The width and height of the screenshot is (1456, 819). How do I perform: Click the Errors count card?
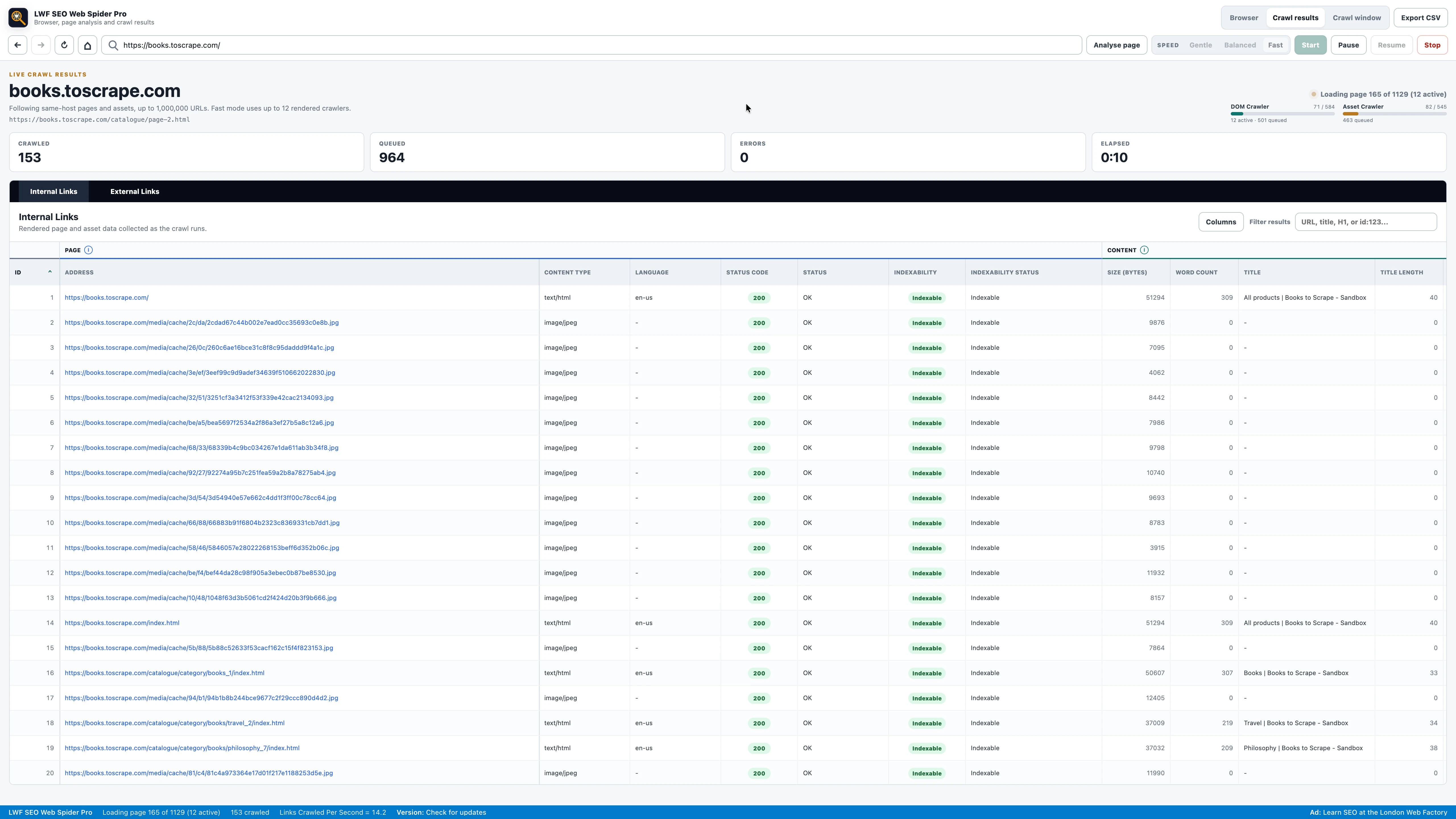point(908,152)
